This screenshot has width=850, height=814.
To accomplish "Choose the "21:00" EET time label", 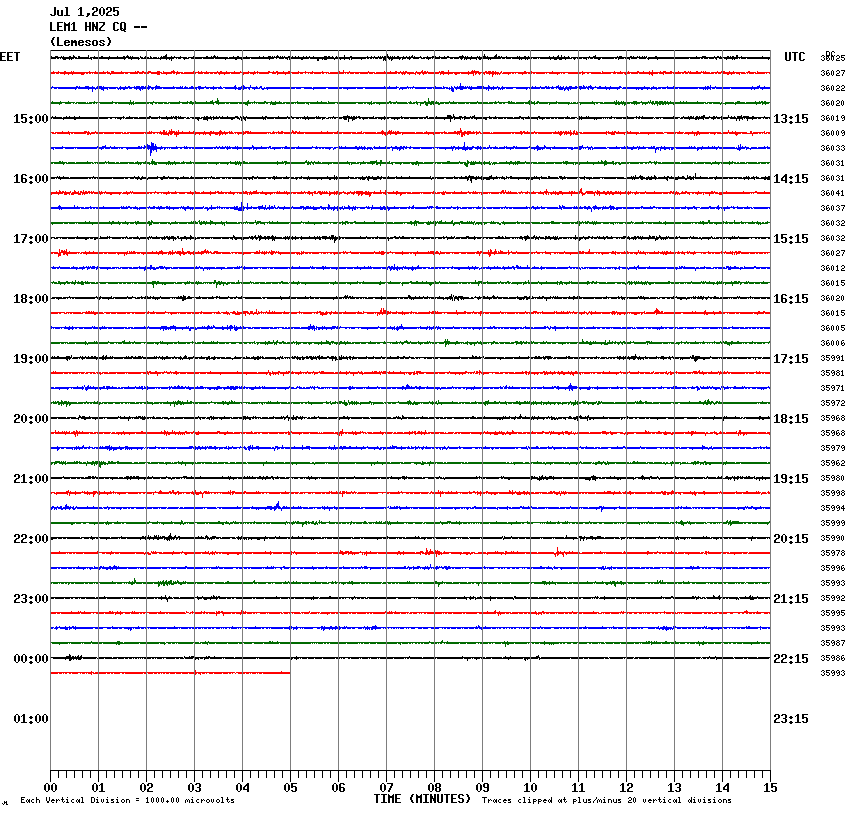I will (x=31, y=479).
